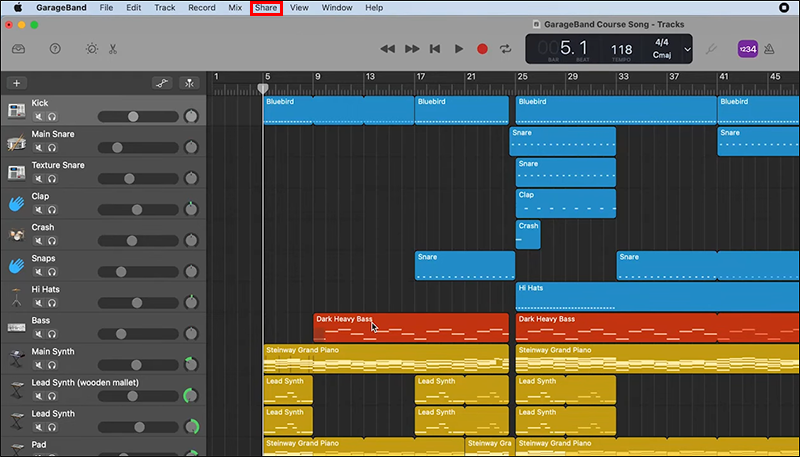Show track automation button
This screenshot has width=800, height=457.
tap(162, 83)
